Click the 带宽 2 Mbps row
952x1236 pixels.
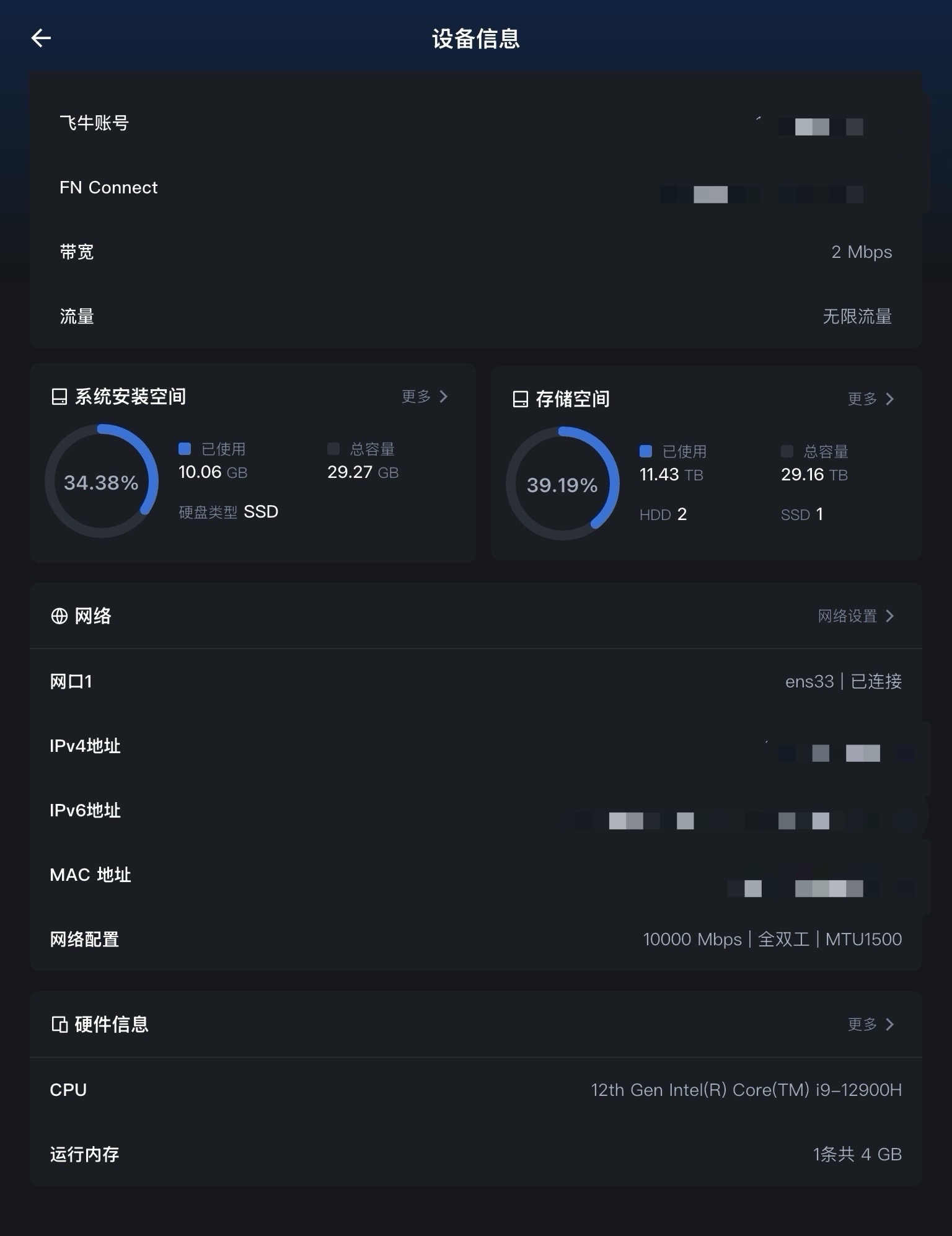click(475, 252)
